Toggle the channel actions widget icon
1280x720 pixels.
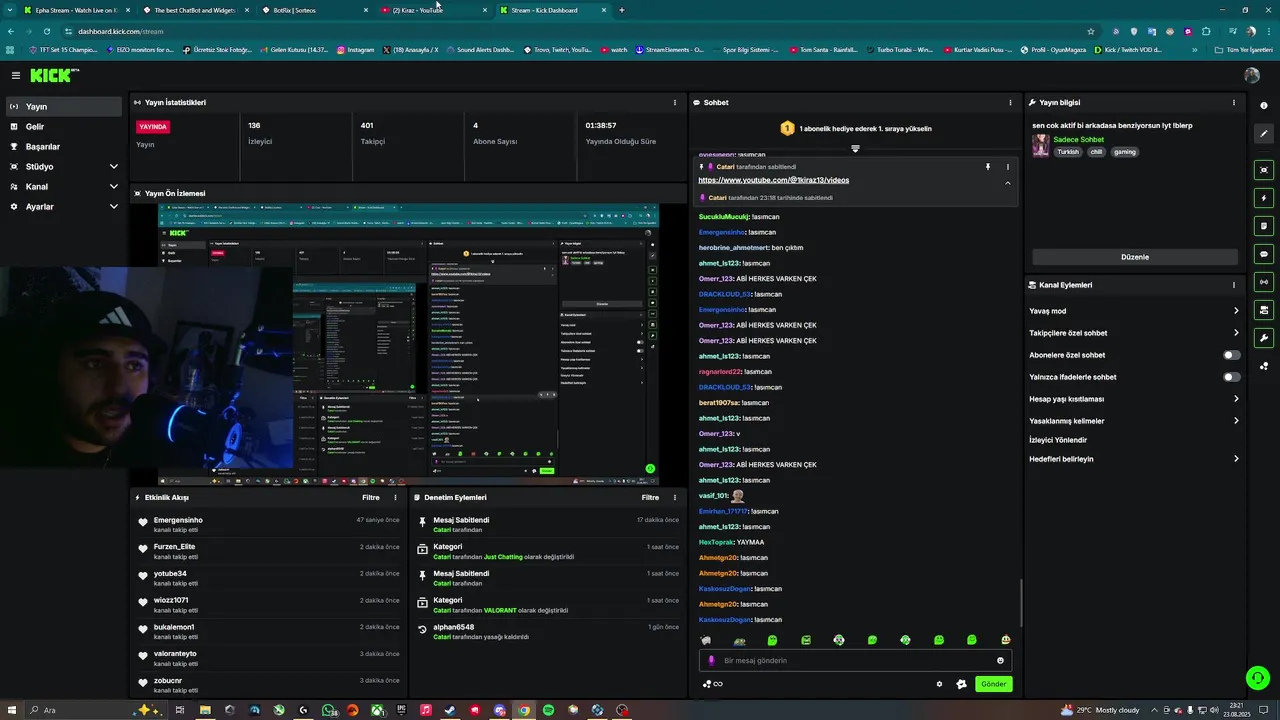click(1264, 310)
